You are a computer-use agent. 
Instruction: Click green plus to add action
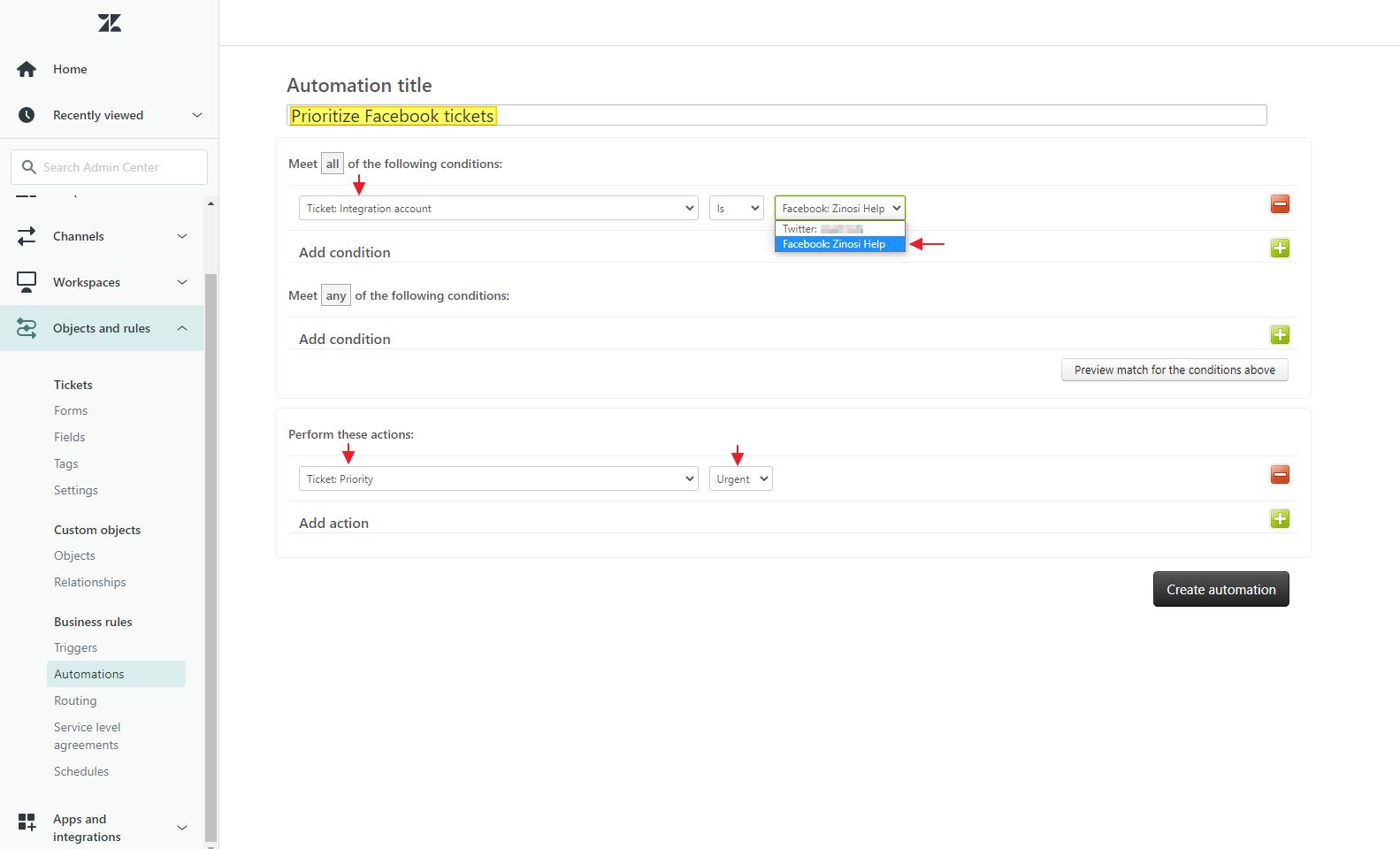1280,519
